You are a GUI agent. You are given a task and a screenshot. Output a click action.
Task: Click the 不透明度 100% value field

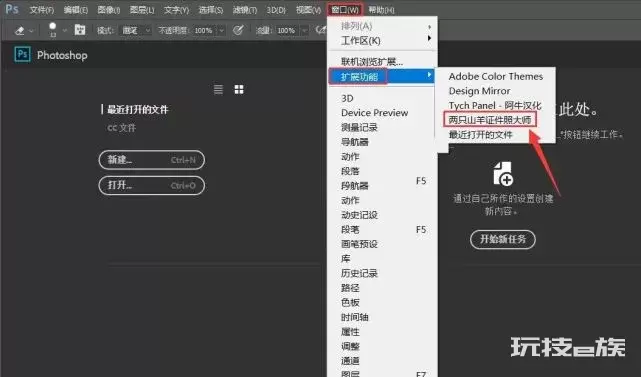(x=205, y=30)
